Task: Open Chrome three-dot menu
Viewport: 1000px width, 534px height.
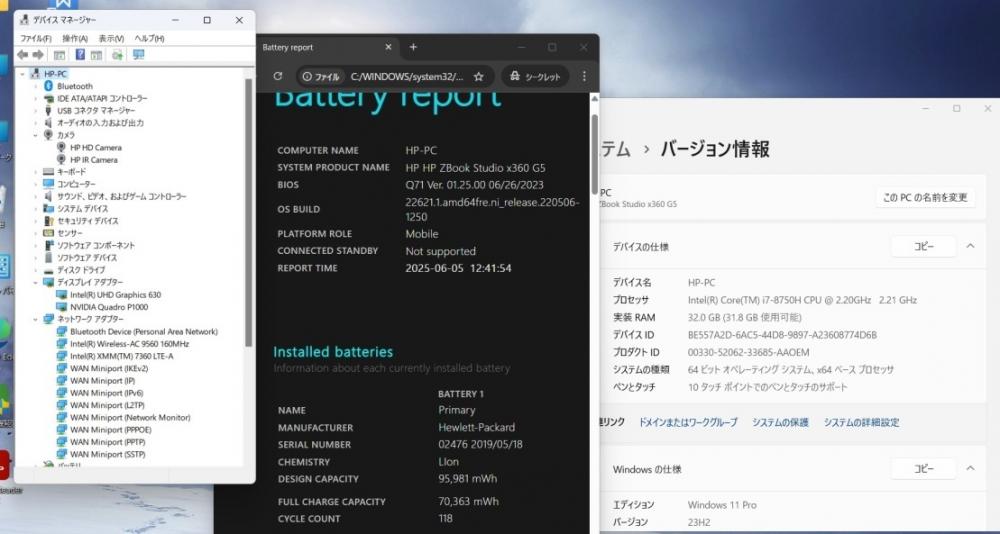Action: click(x=584, y=77)
